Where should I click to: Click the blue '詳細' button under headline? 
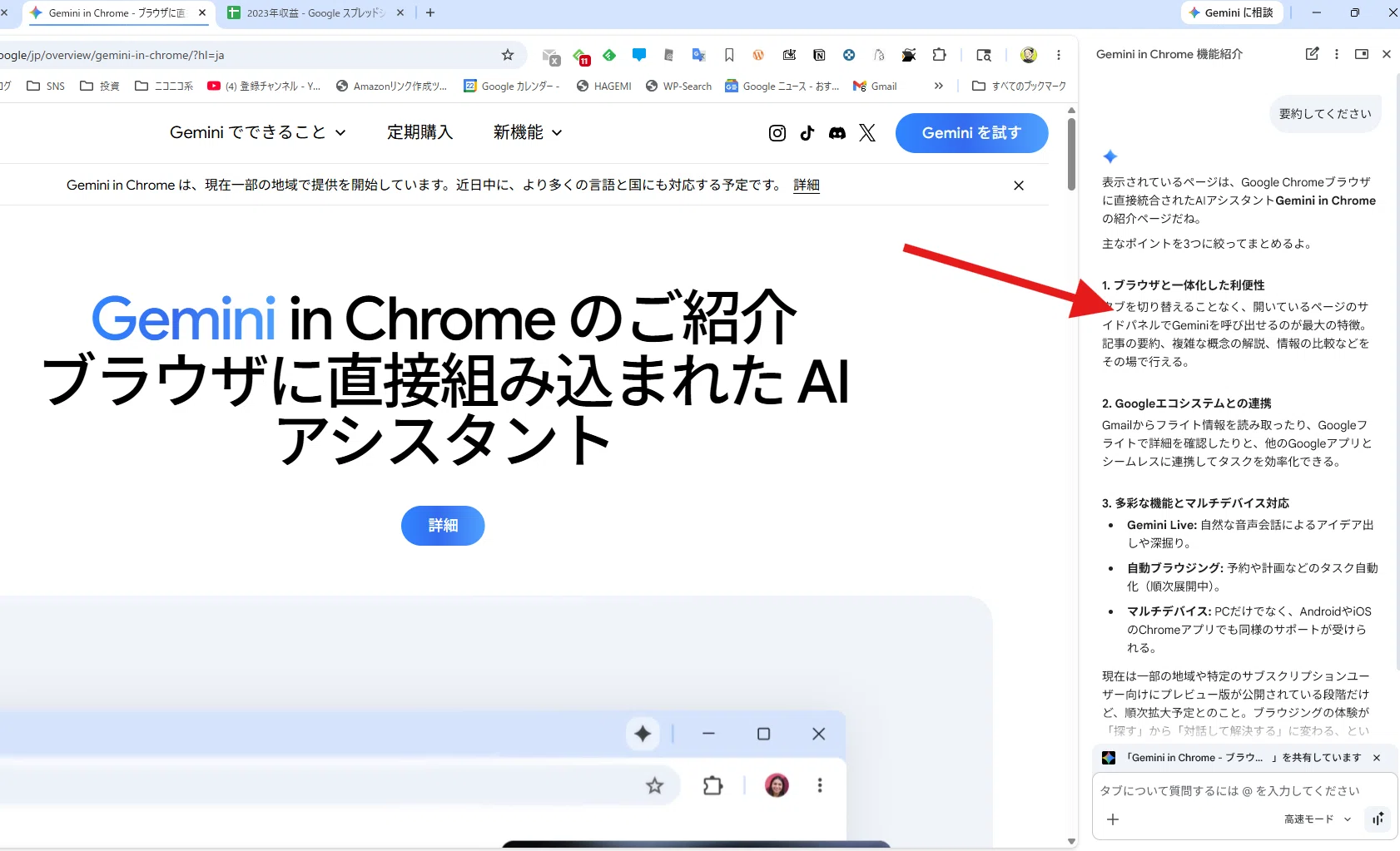[x=443, y=526]
